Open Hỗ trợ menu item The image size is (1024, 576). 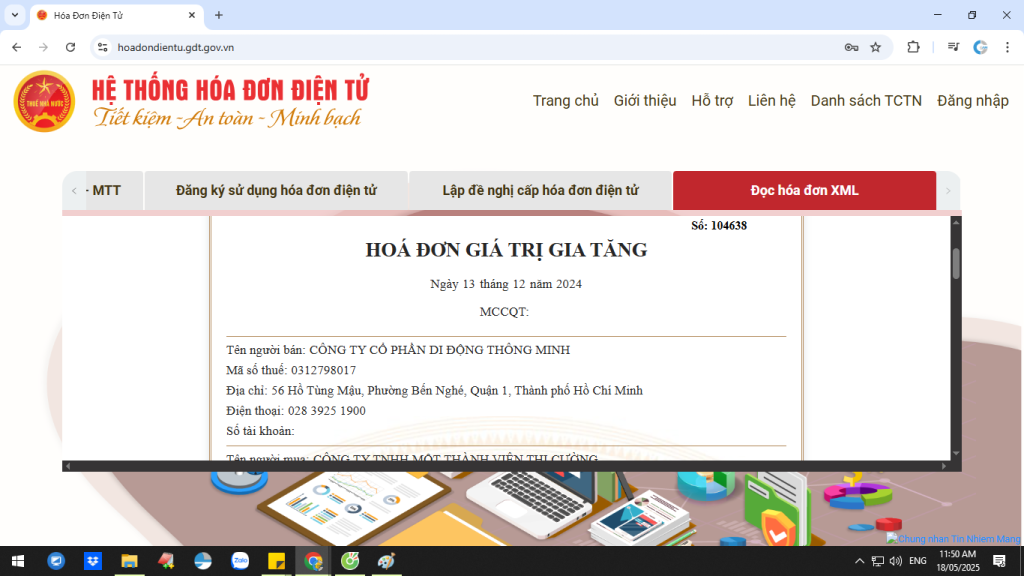[712, 101]
